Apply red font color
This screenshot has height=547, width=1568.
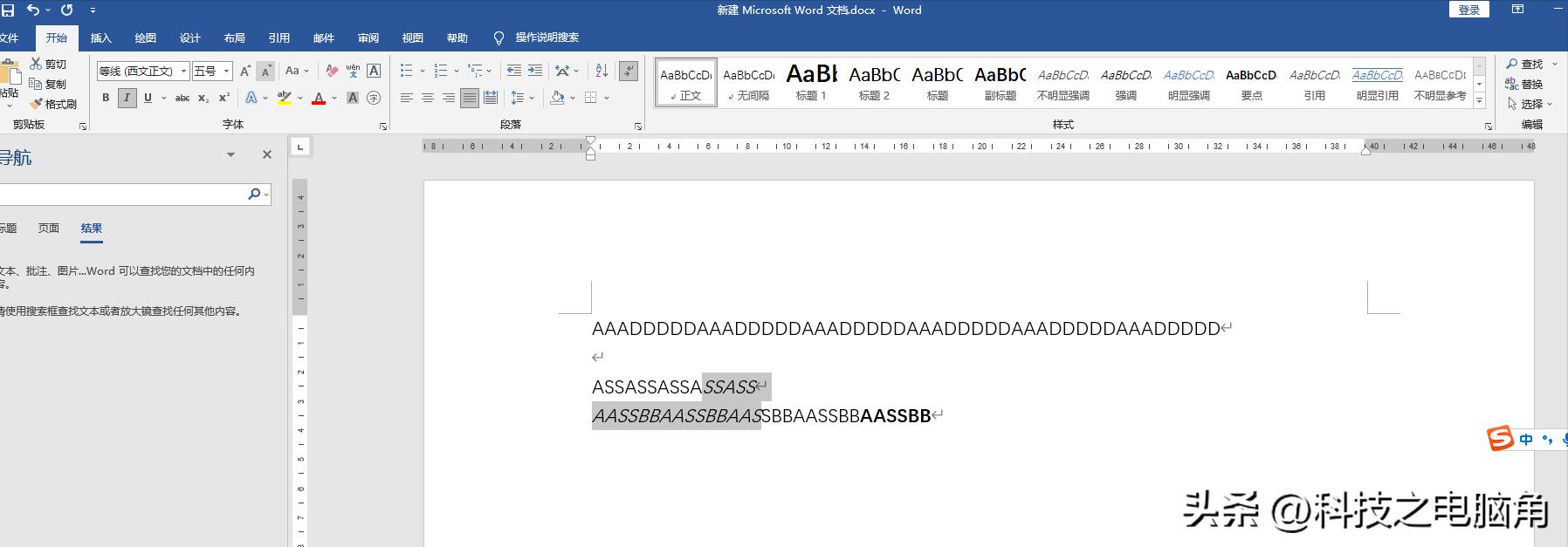click(x=319, y=98)
